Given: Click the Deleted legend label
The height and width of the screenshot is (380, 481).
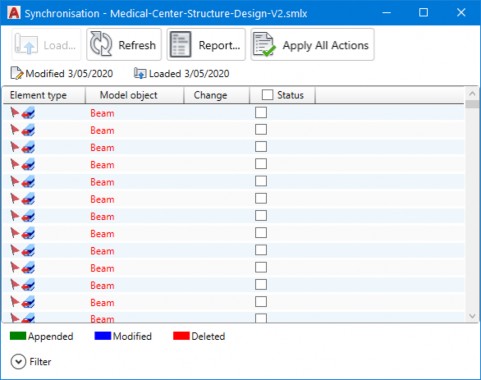Looking at the screenshot, I should pos(208,336).
